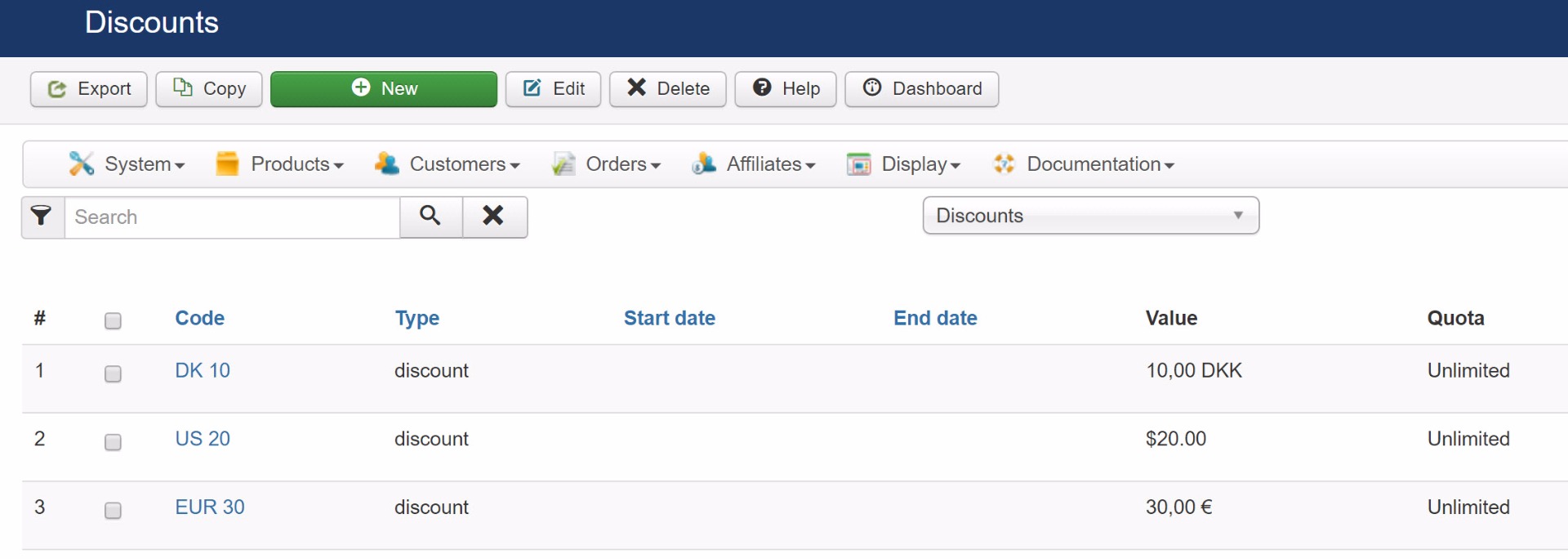The image size is (1568, 559).
Task: Expand the Products menu
Action: pyautogui.click(x=279, y=164)
